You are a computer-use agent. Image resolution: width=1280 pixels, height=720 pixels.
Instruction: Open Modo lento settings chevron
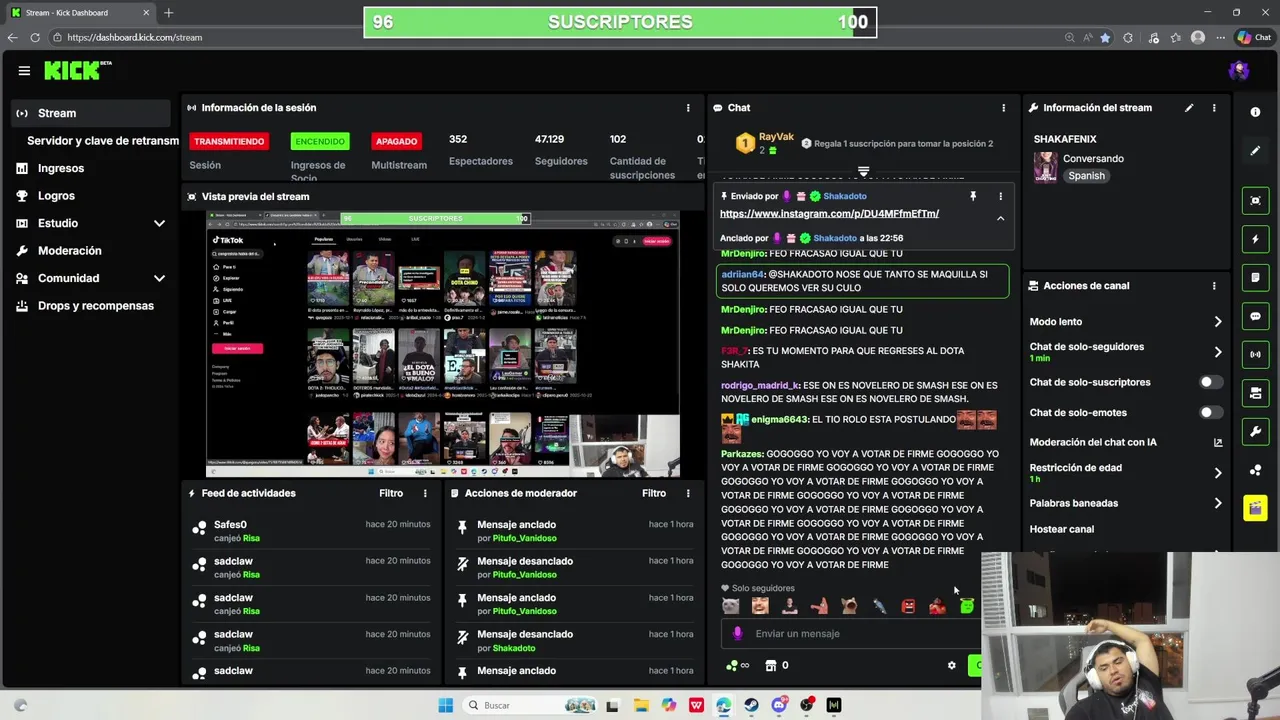pyautogui.click(x=1217, y=322)
